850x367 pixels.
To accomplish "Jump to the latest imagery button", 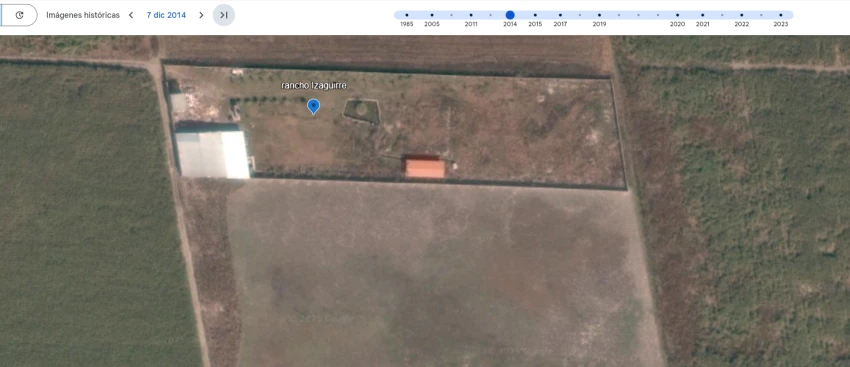I will [x=224, y=15].
